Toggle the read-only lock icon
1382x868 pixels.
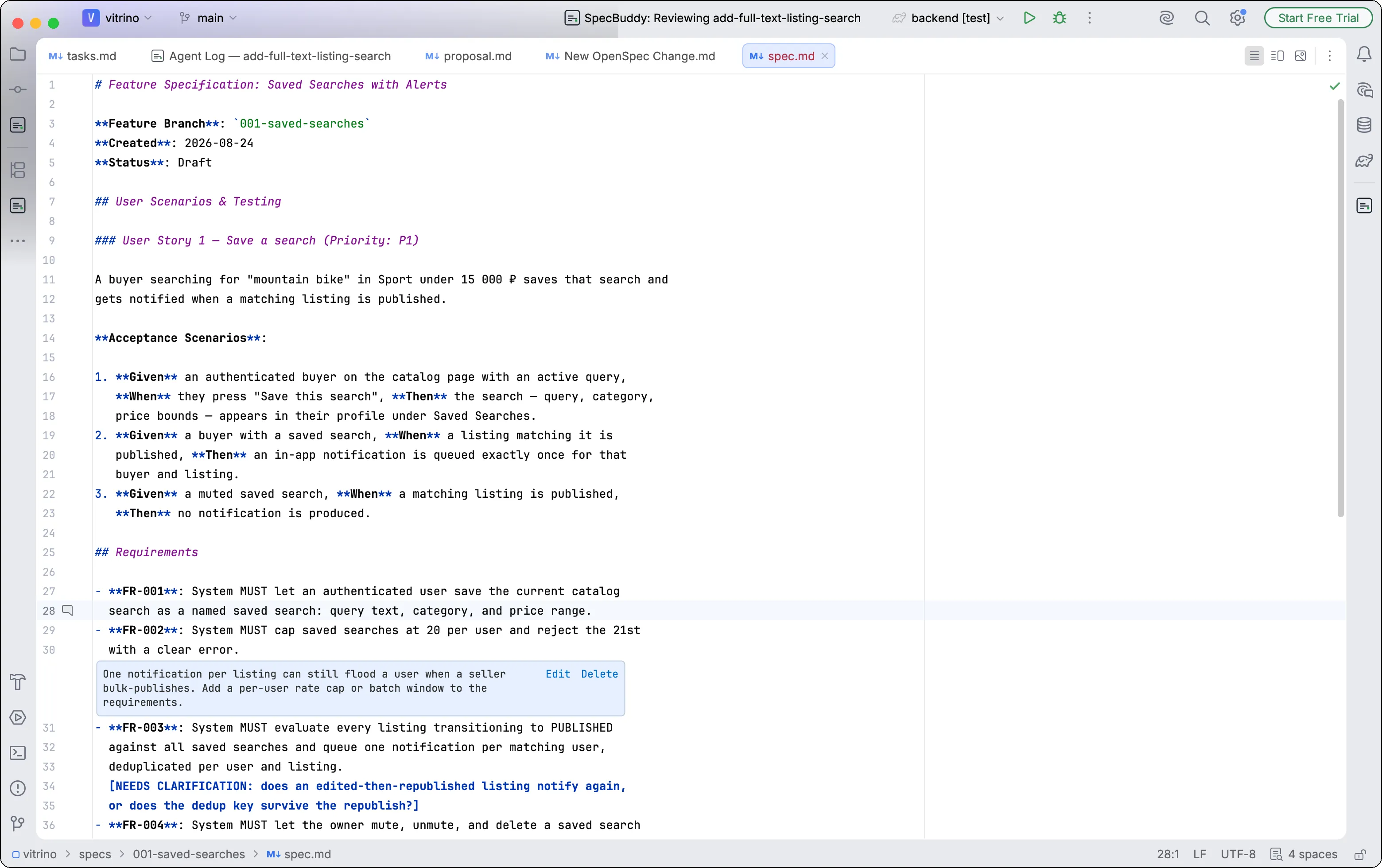(x=1359, y=854)
